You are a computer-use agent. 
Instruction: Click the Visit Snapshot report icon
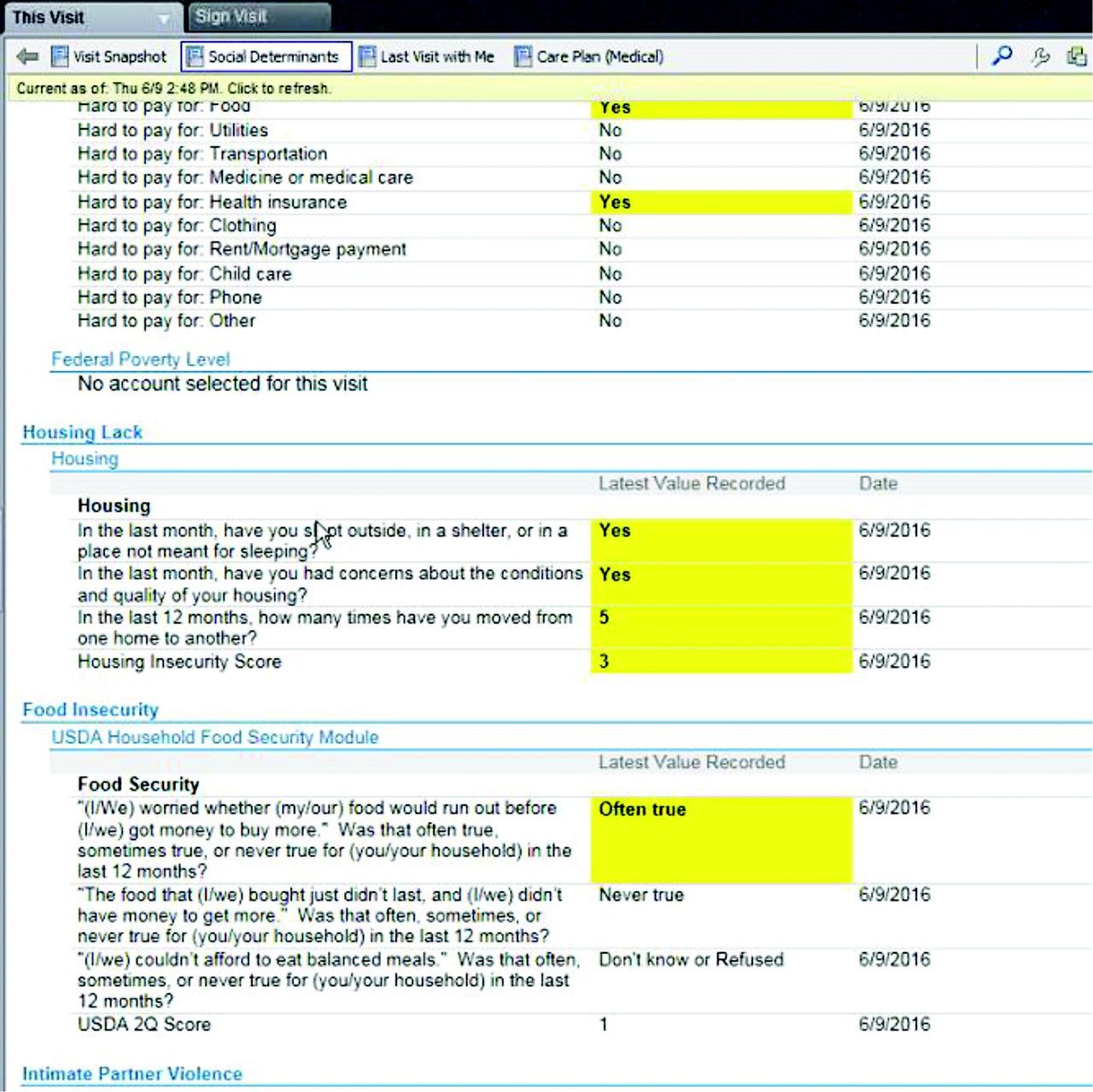[60, 56]
